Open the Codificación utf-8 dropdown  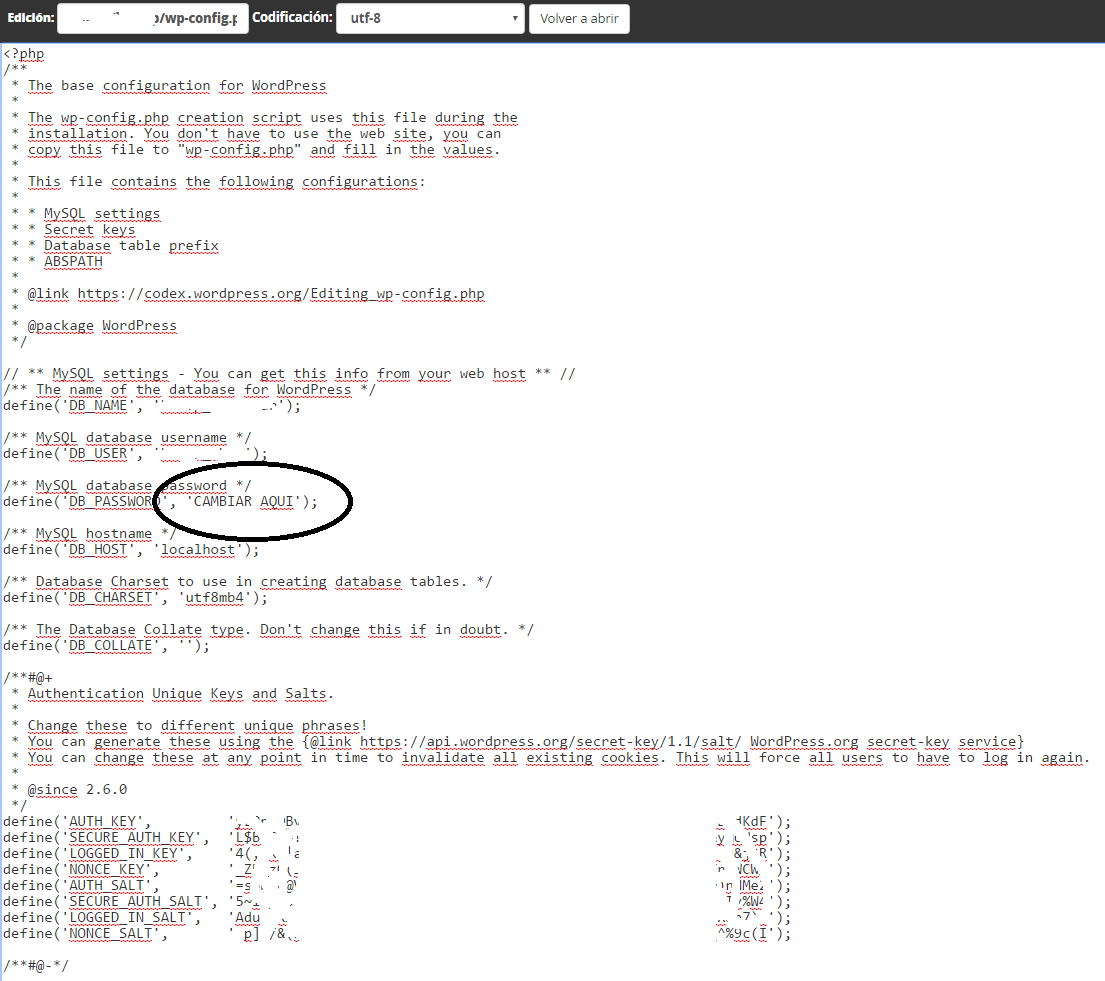pyautogui.click(x=431, y=18)
